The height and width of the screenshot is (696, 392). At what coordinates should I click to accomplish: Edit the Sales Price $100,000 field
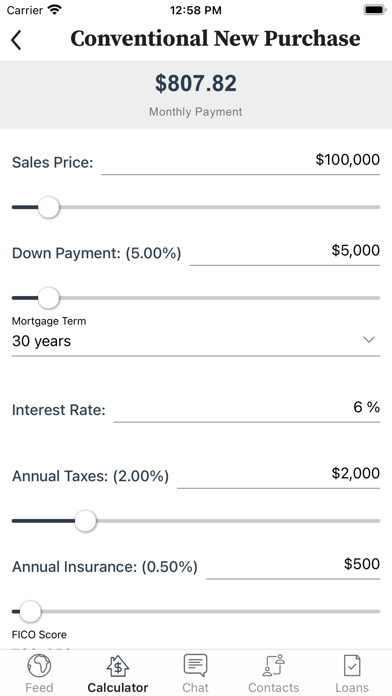point(241,161)
